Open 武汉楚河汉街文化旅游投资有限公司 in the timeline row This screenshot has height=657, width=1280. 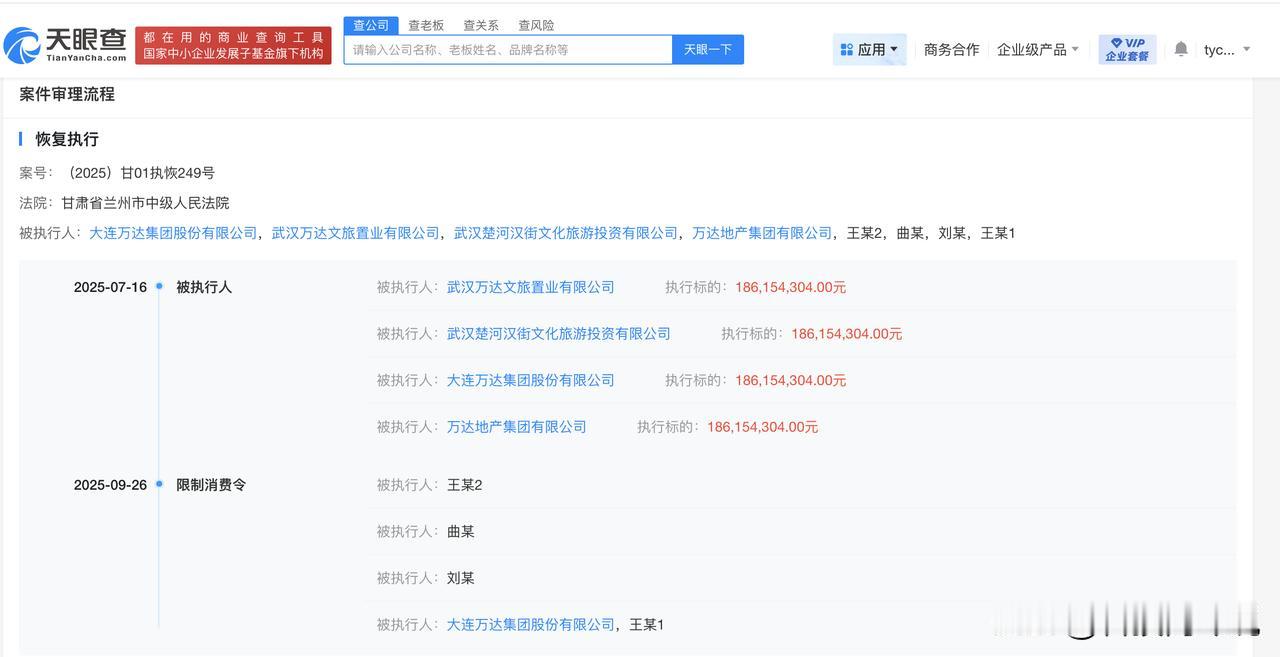coord(559,334)
